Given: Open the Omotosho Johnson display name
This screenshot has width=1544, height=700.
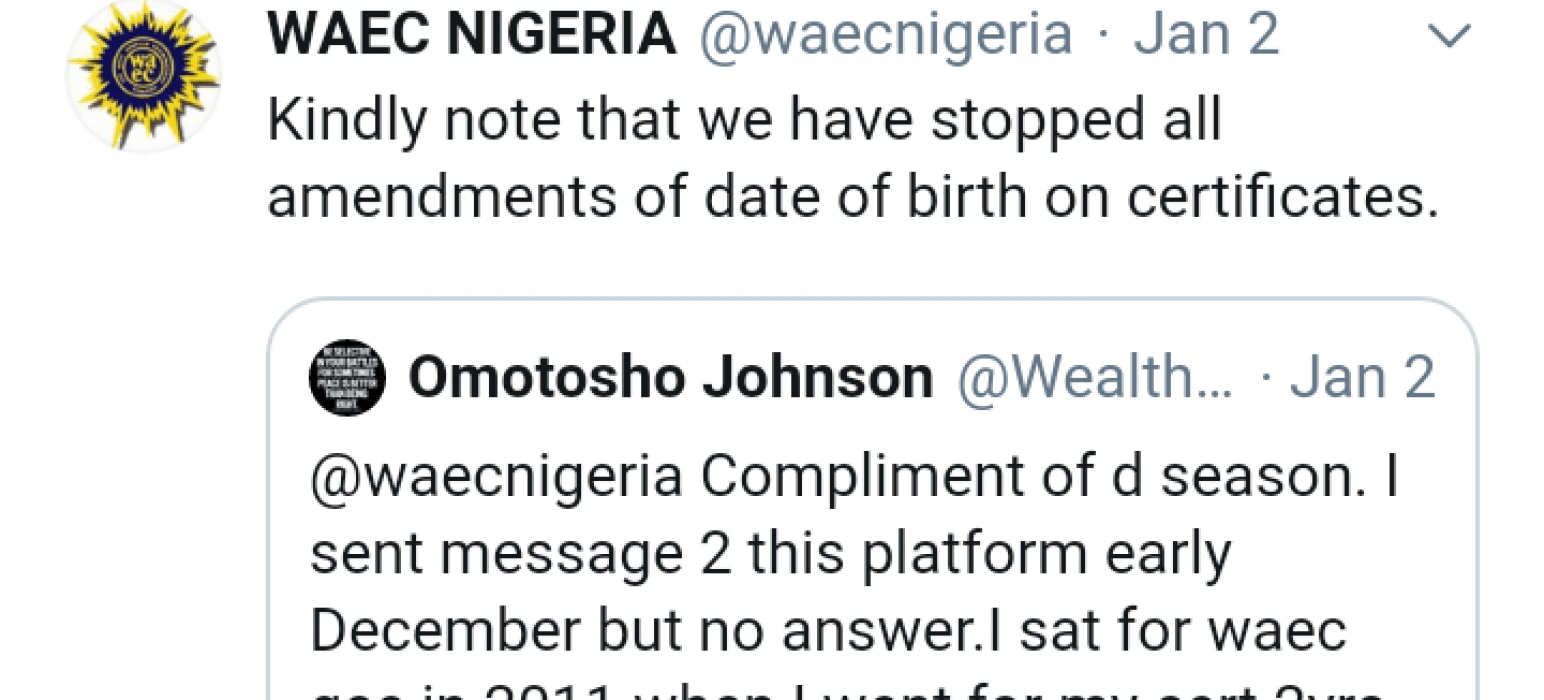Looking at the screenshot, I should point(671,378).
